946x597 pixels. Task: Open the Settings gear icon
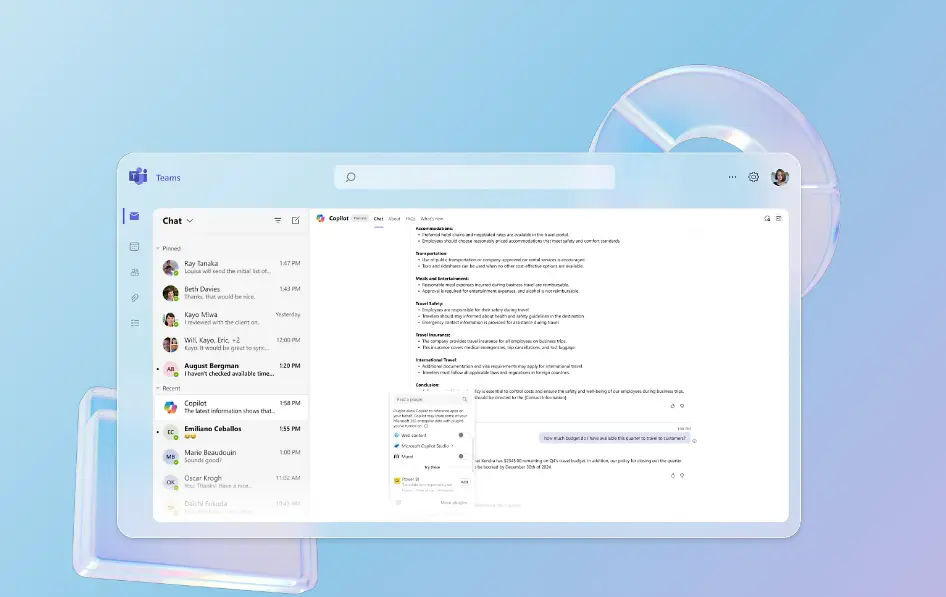[754, 177]
